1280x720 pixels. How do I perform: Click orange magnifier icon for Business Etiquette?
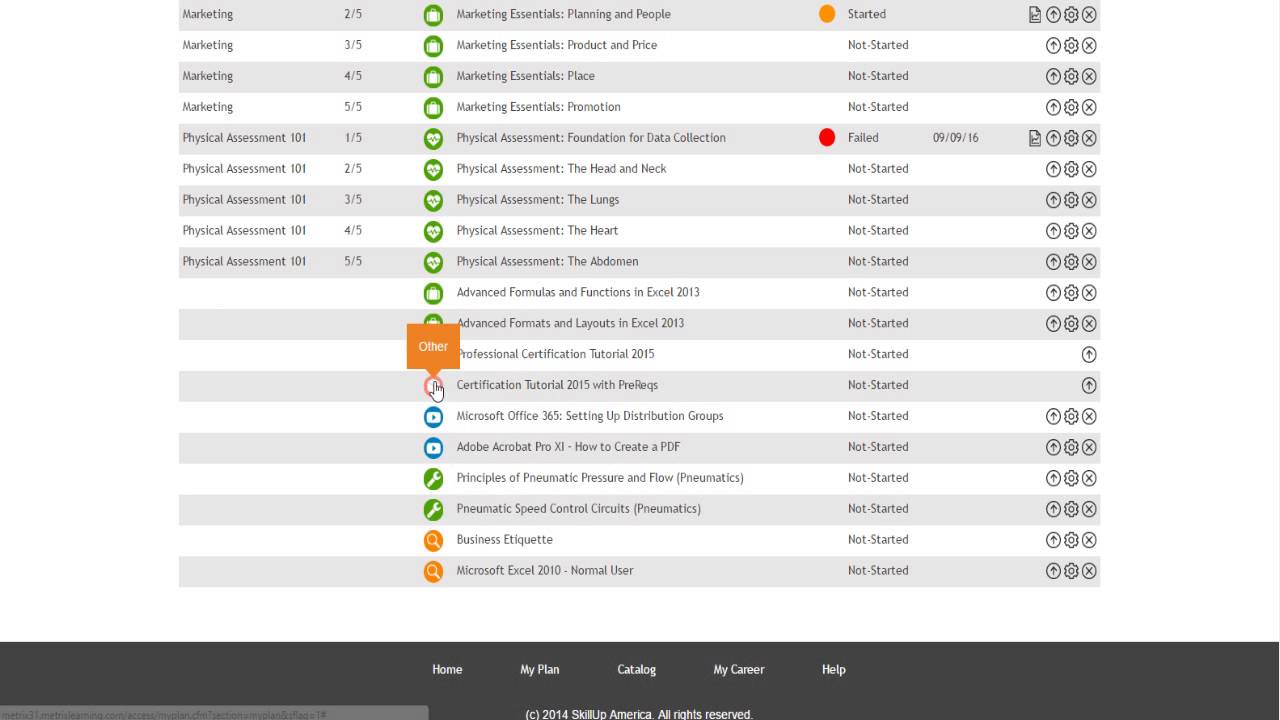[x=433, y=540]
